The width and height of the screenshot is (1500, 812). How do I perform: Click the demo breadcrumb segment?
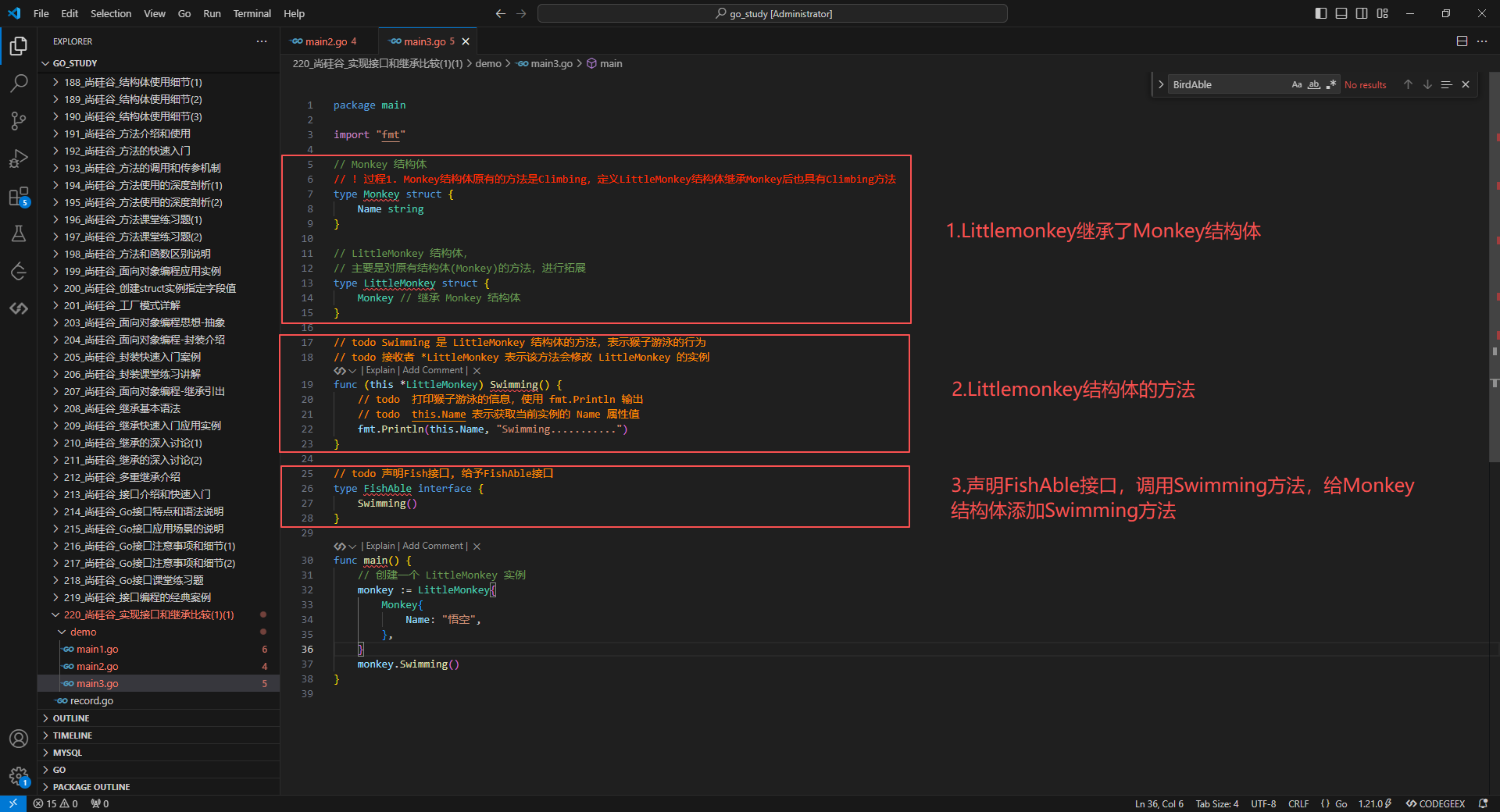488,63
